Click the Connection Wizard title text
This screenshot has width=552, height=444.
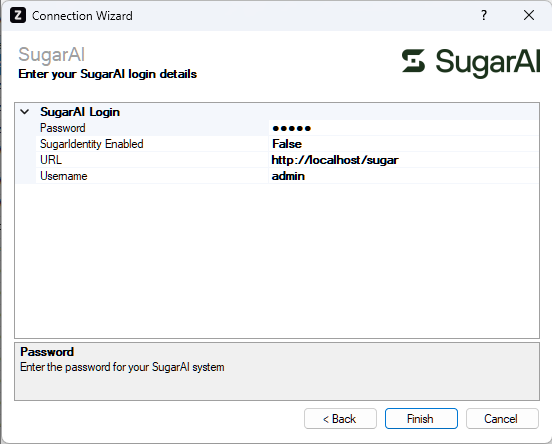(82, 16)
